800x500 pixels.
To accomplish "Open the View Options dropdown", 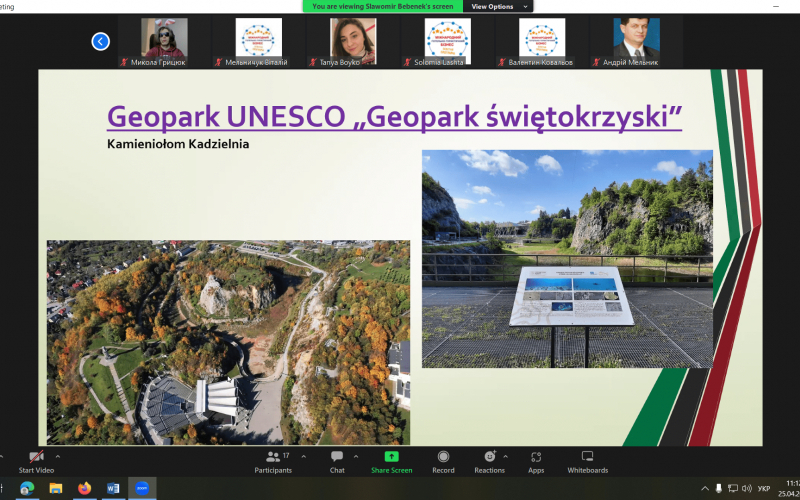I will point(498,7).
